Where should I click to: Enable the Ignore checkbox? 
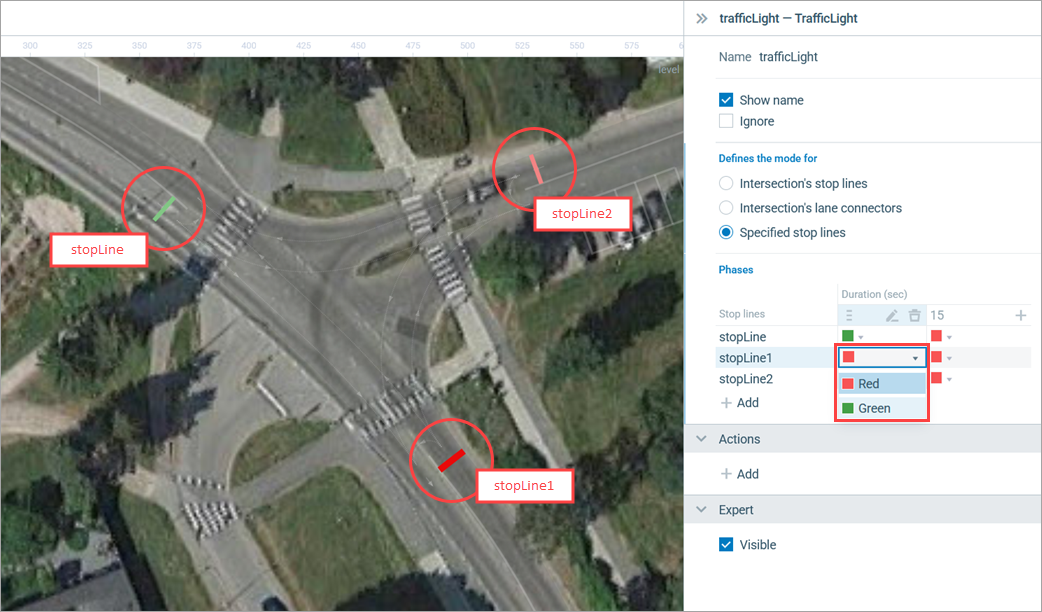pos(727,121)
